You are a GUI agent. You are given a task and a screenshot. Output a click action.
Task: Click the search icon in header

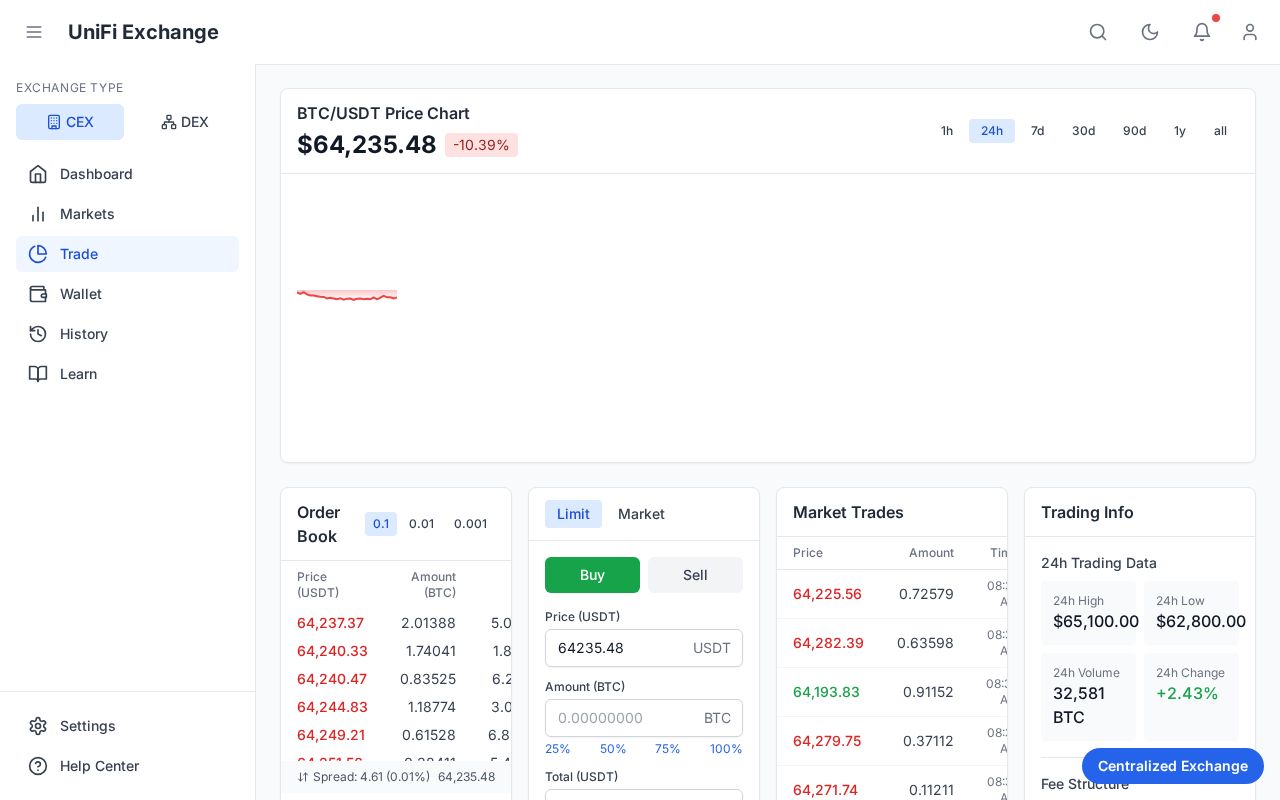1098,32
